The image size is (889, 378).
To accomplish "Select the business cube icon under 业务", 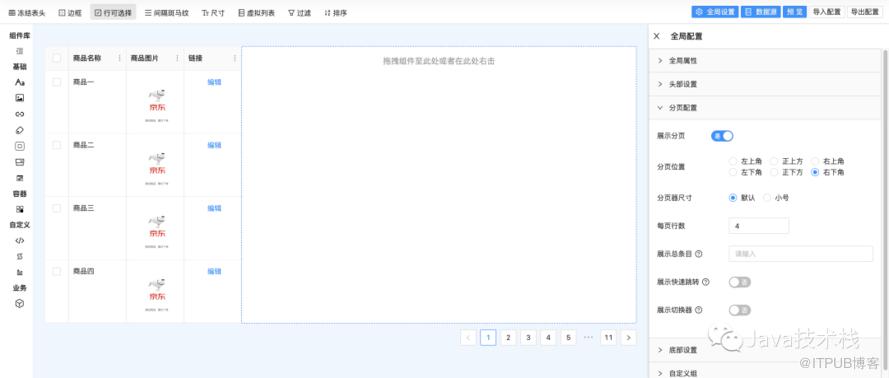I will tap(19, 304).
